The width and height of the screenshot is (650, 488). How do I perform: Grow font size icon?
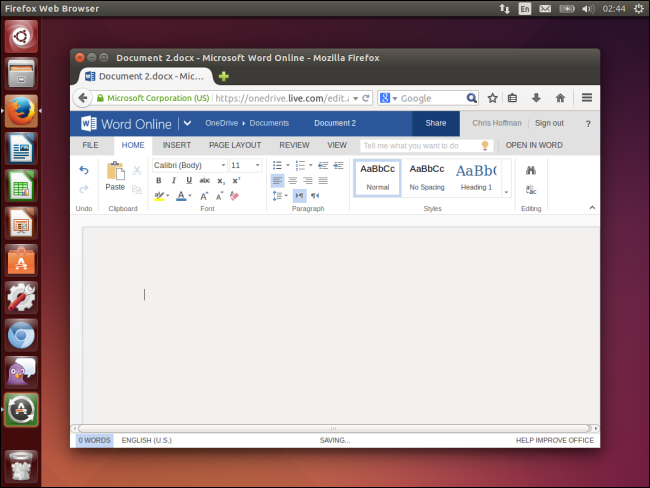point(204,196)
